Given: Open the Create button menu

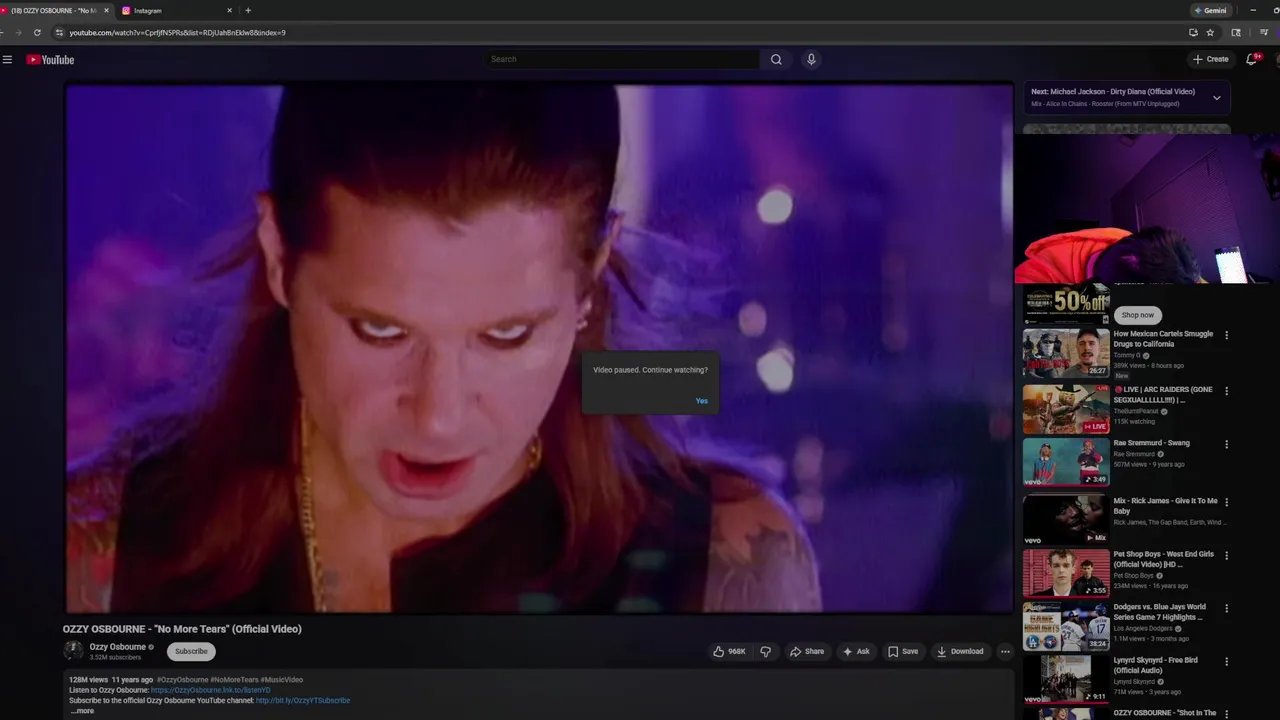Looking at the screenshot, I should (x=1210, y=59).
